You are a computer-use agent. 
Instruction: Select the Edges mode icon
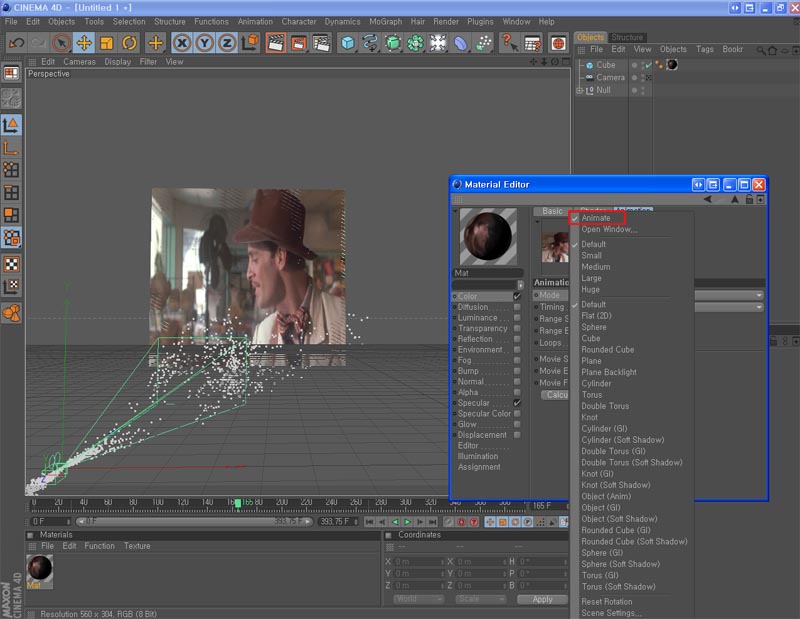pos(11,193)
